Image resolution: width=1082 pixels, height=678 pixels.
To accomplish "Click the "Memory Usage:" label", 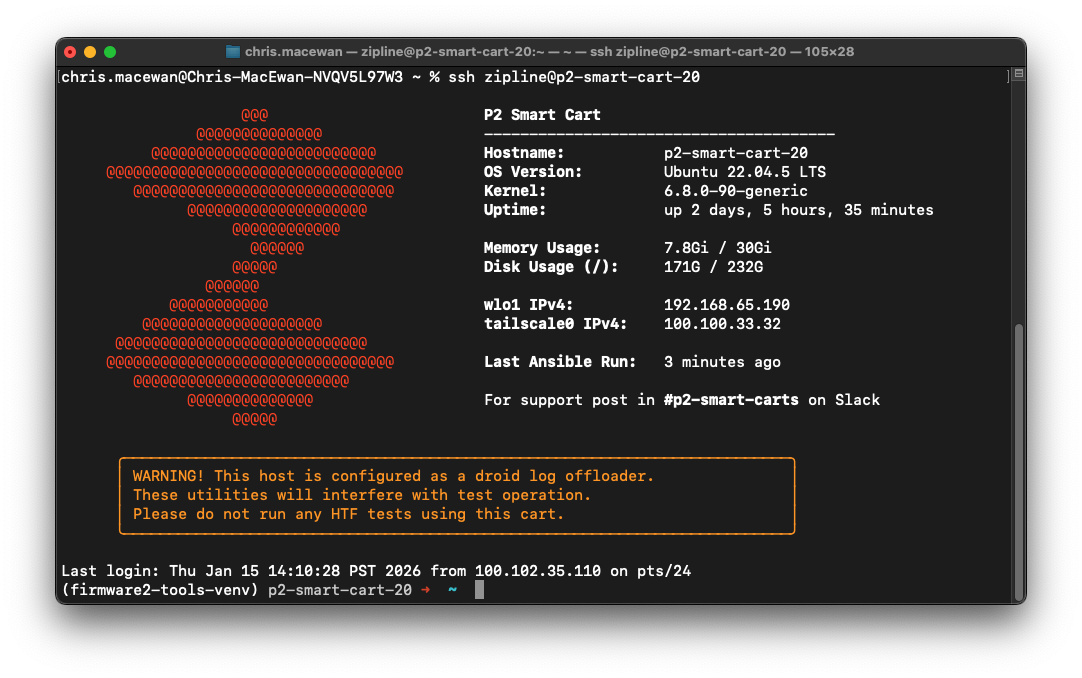I will pyautogui.click(x=542, y=248).
